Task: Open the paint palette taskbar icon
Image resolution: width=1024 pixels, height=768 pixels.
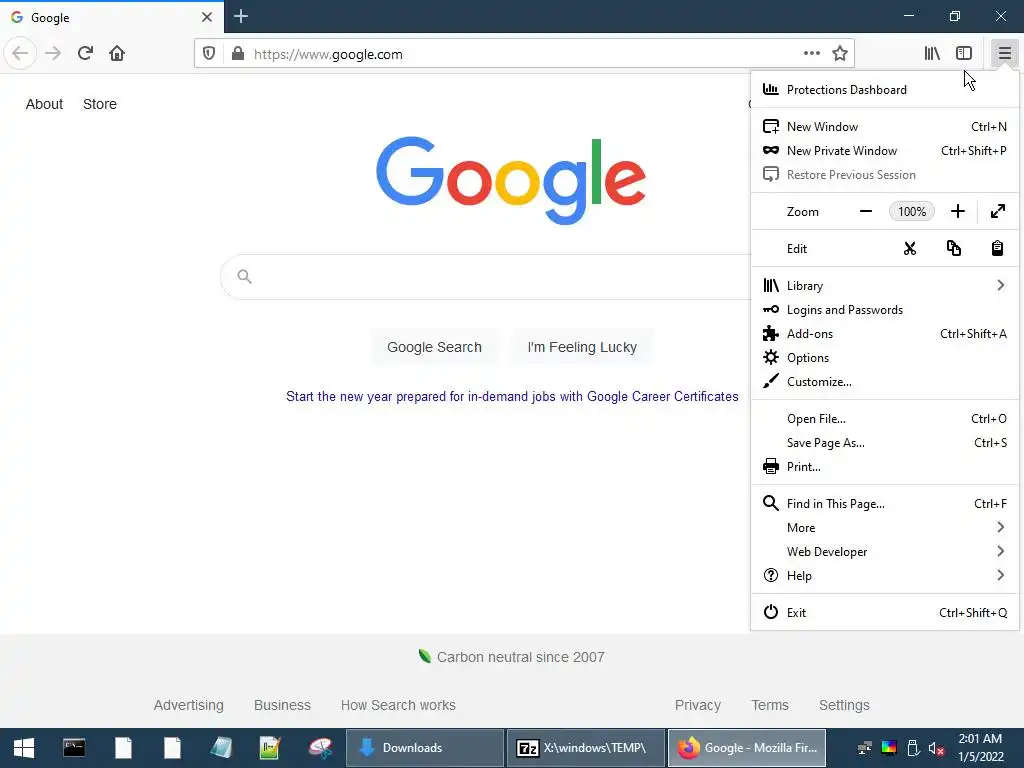Action: (320, 748)
